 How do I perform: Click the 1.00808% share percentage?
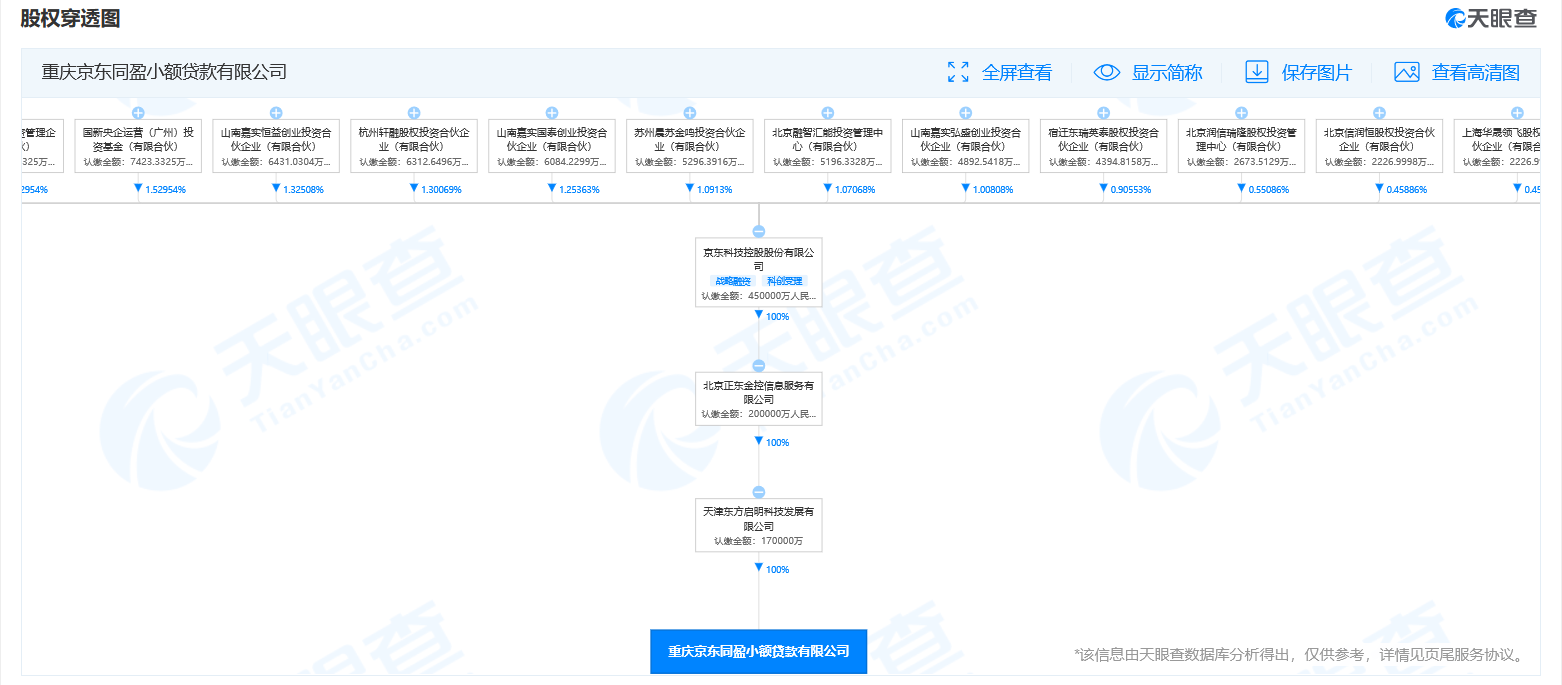(994, 189)
